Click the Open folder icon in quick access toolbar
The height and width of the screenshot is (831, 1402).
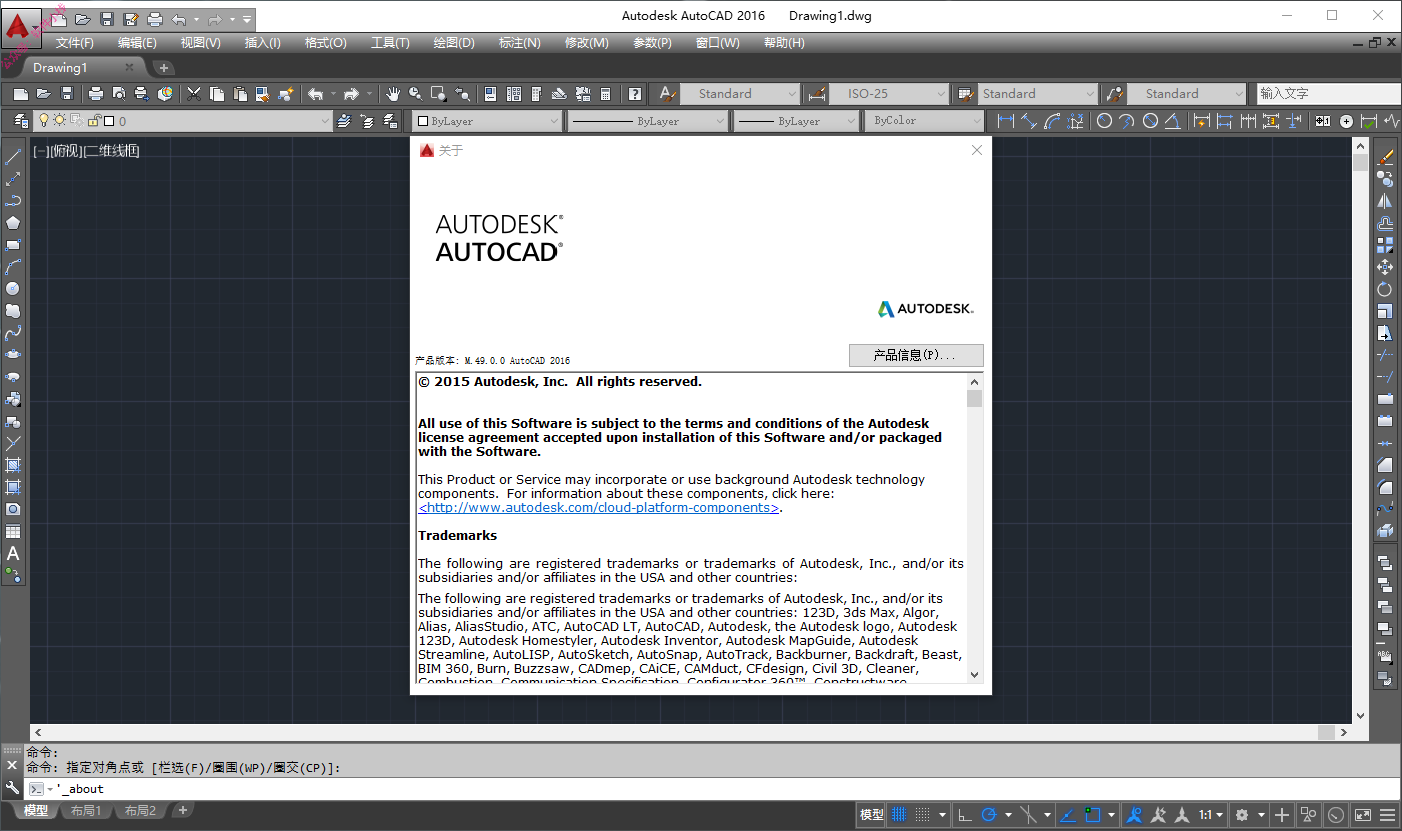(x=83, y=19)
